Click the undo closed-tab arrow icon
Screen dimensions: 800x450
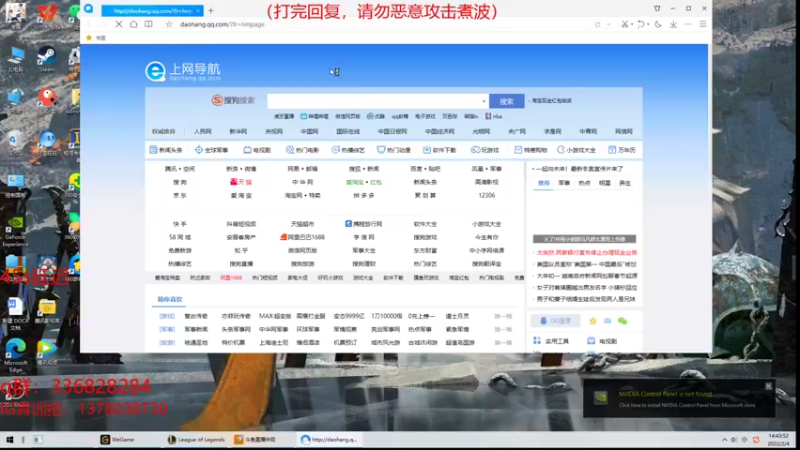point(641,24)
